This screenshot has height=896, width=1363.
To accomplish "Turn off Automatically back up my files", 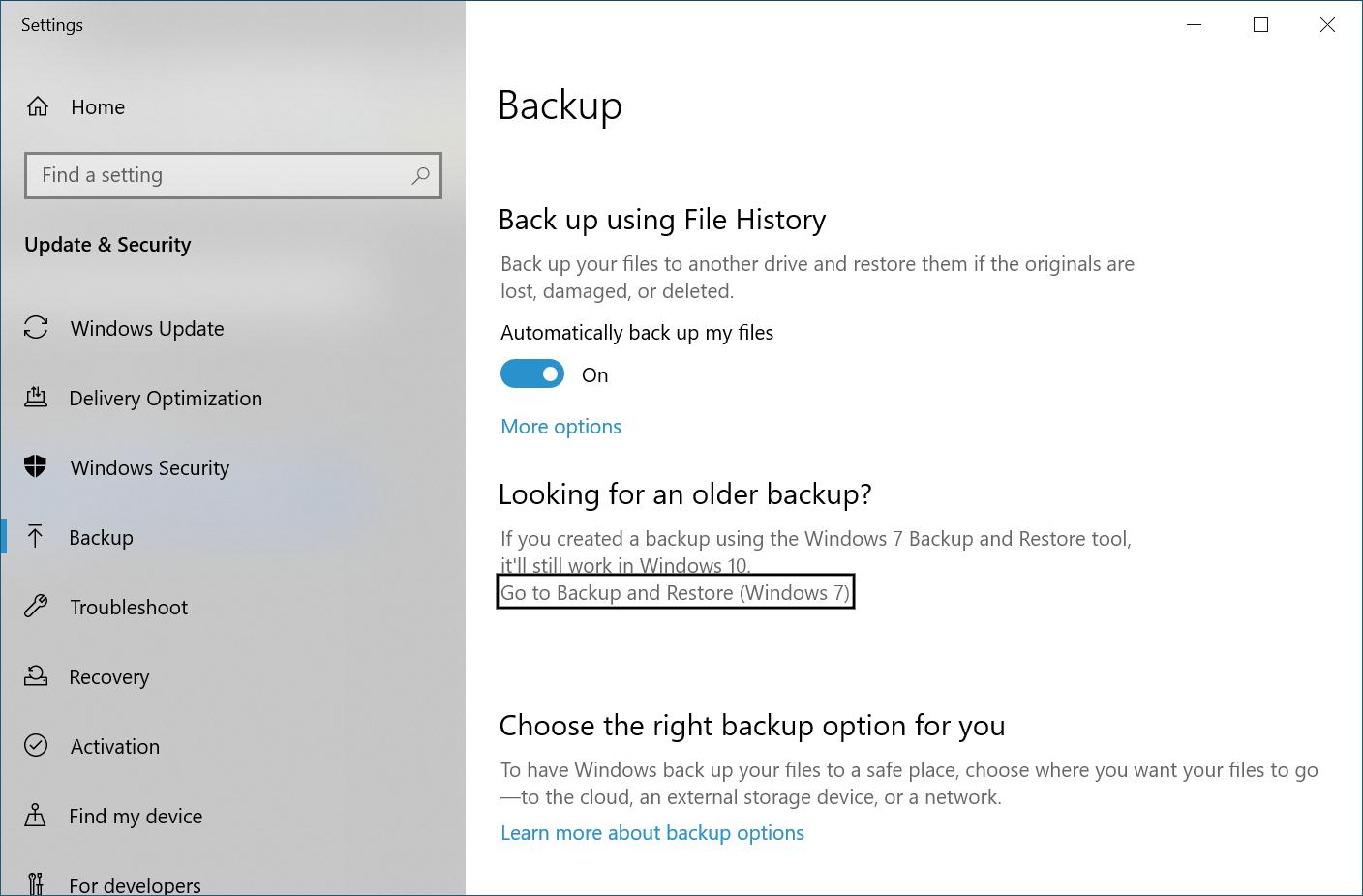I will click(532, 373).
